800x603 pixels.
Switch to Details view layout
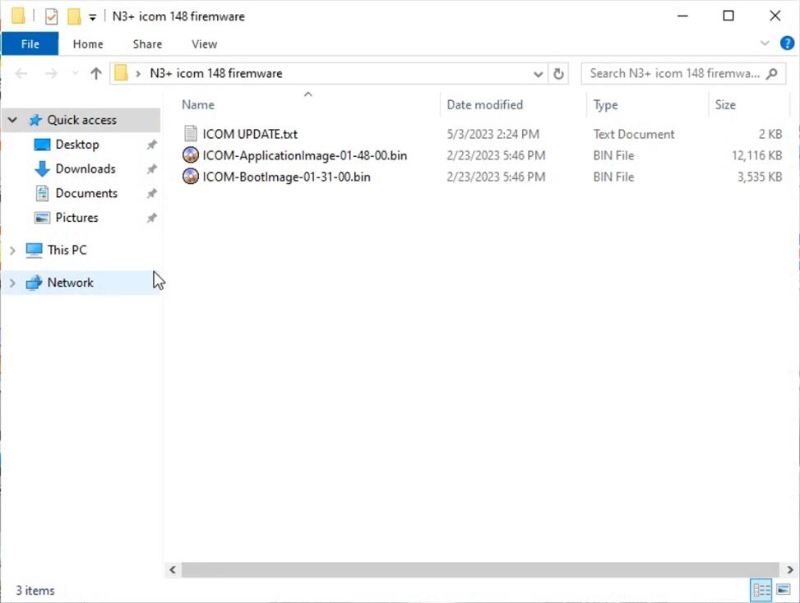(761, 590)
